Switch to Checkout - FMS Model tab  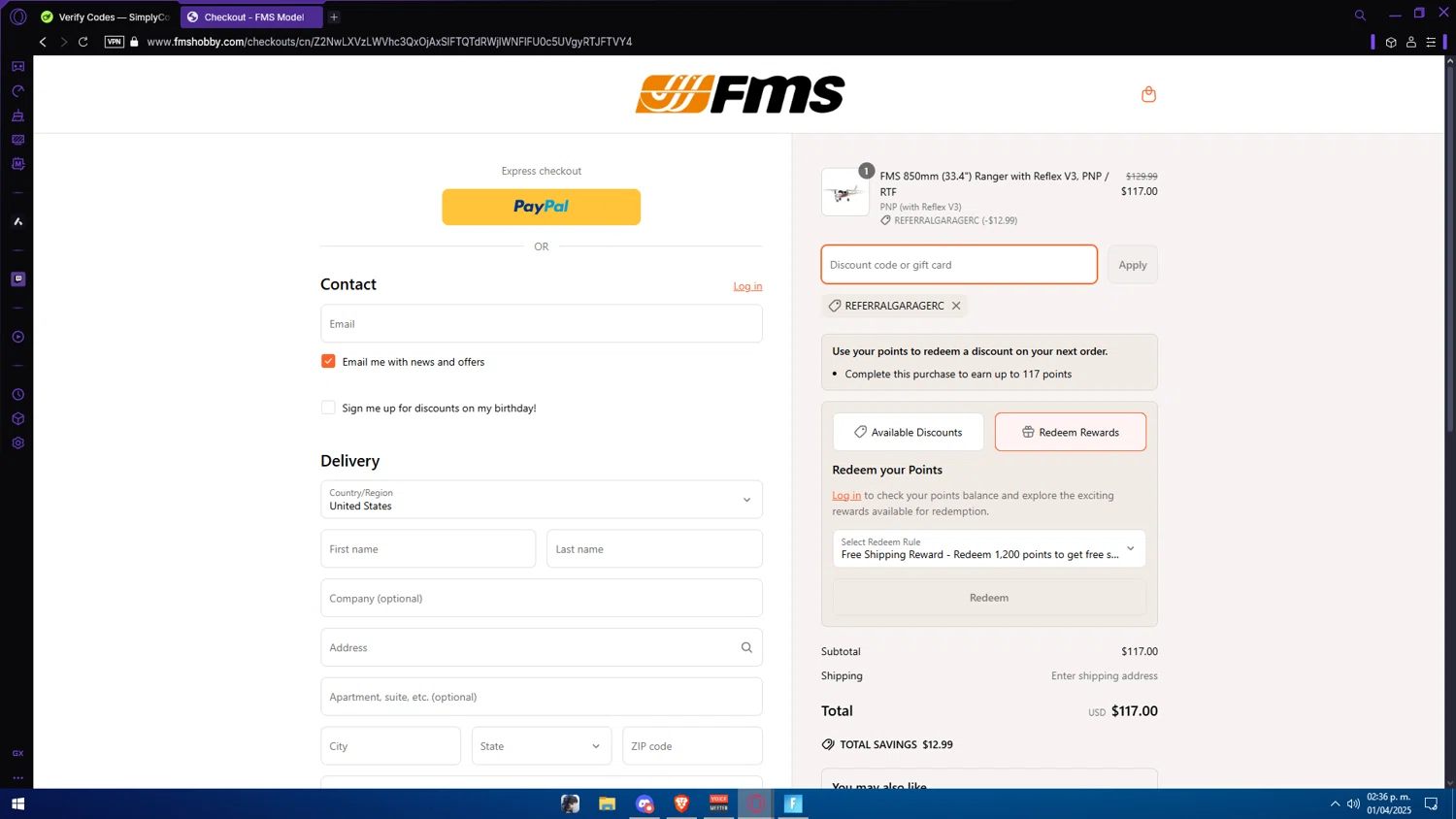(x=251, y=16)
